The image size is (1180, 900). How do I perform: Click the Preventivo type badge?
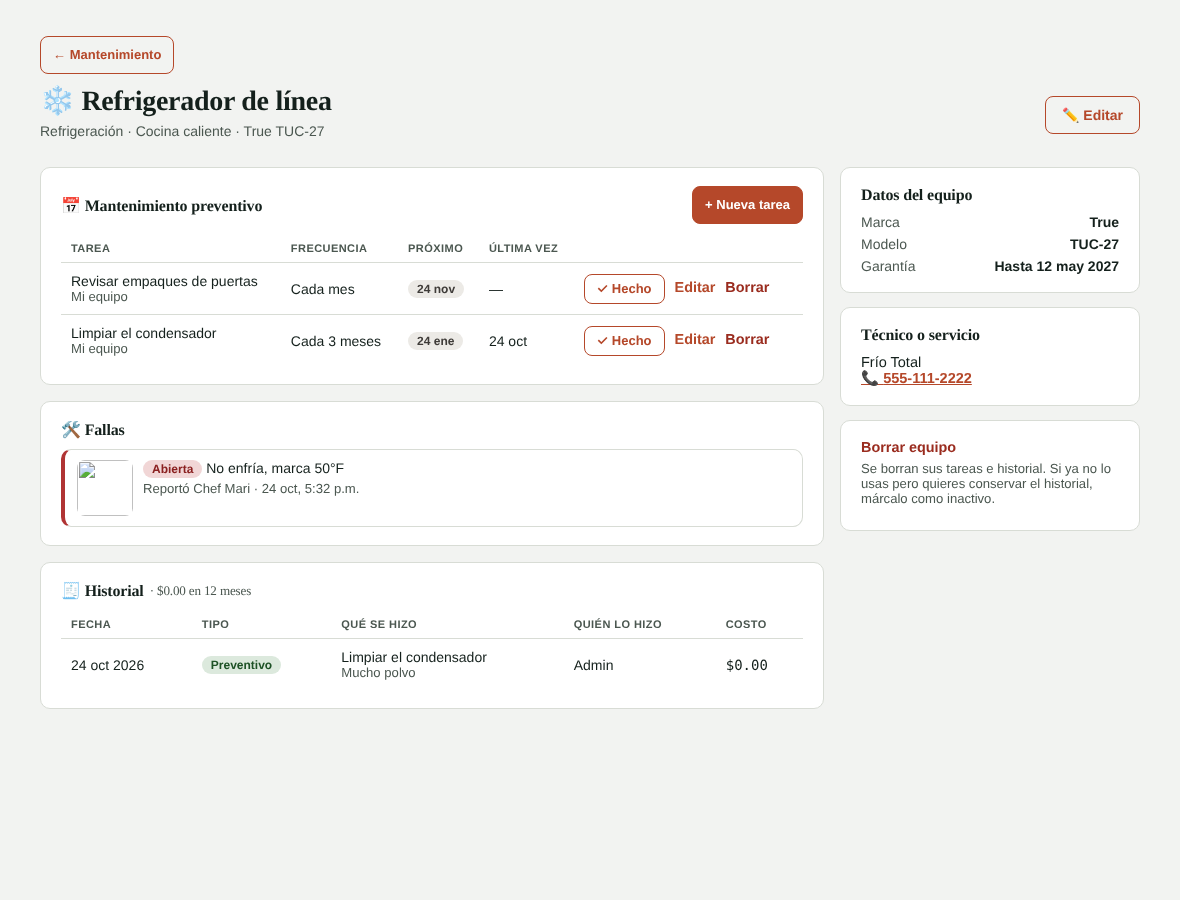[241, 665]
